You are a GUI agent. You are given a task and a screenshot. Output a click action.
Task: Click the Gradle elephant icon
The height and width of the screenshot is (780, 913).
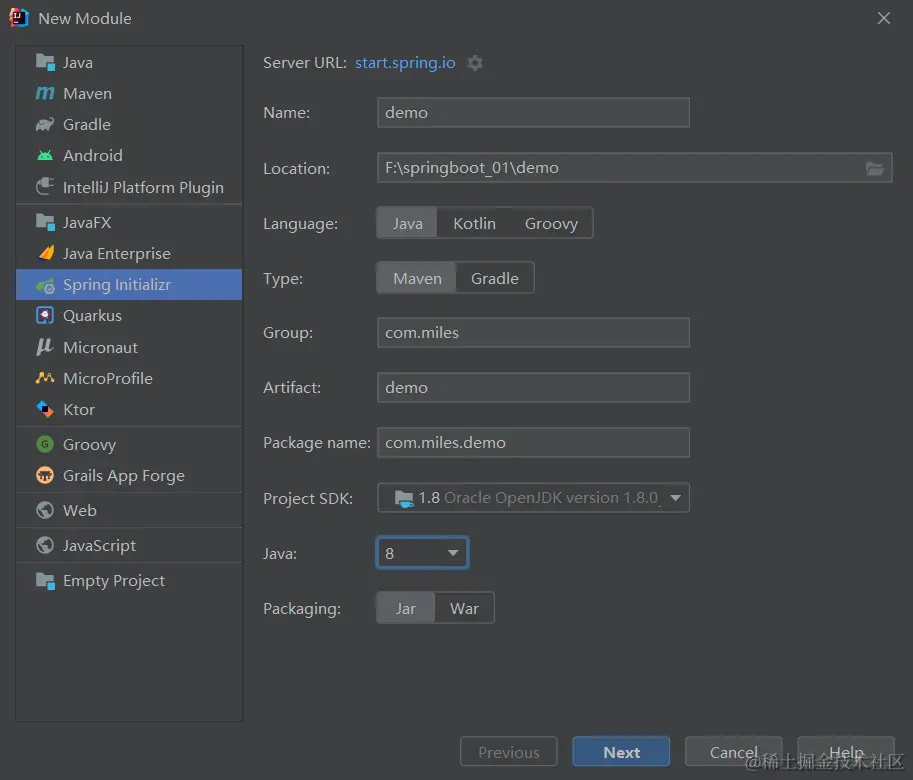pos(45,124)
